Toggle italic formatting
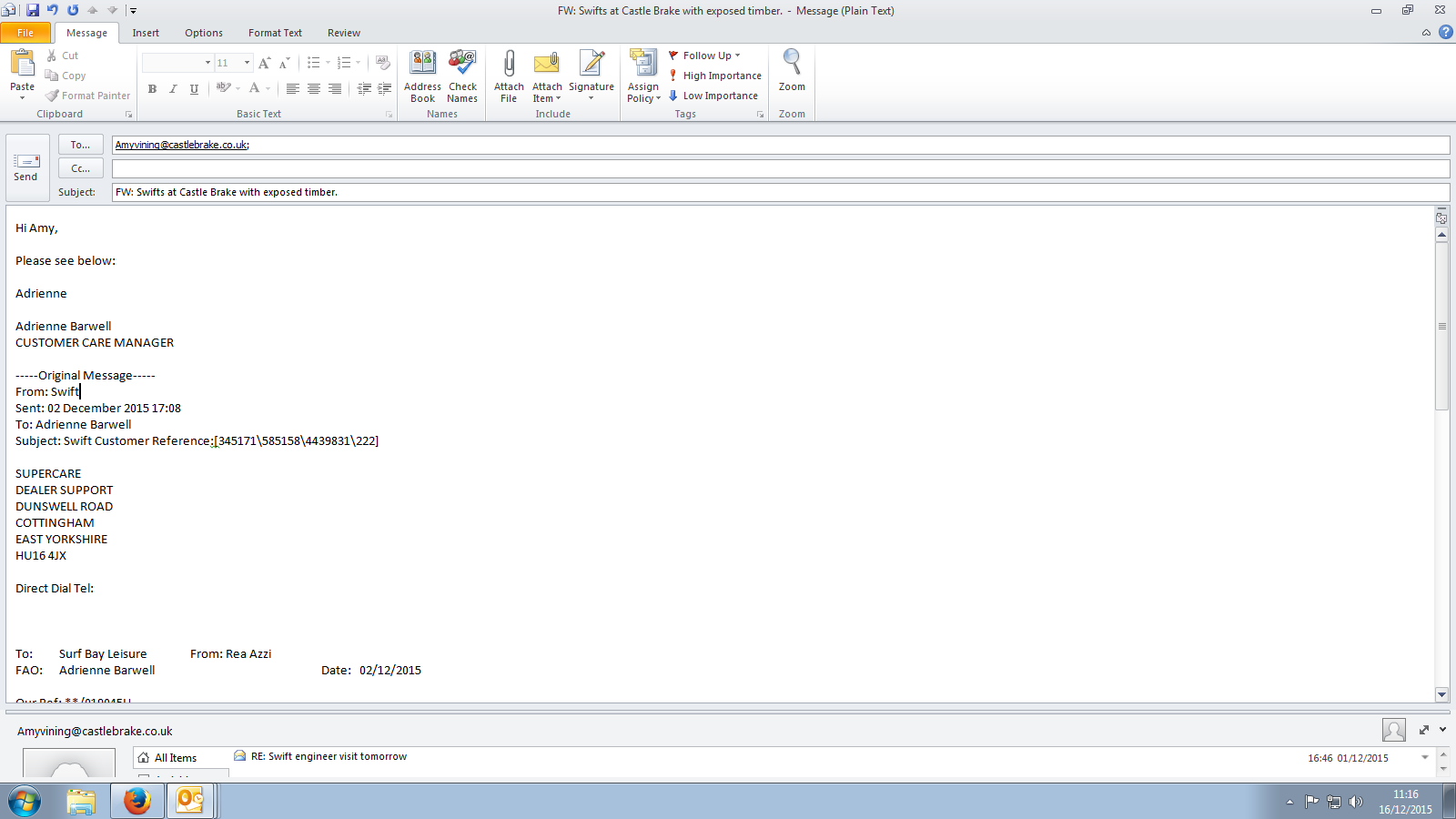 (173, 88)
